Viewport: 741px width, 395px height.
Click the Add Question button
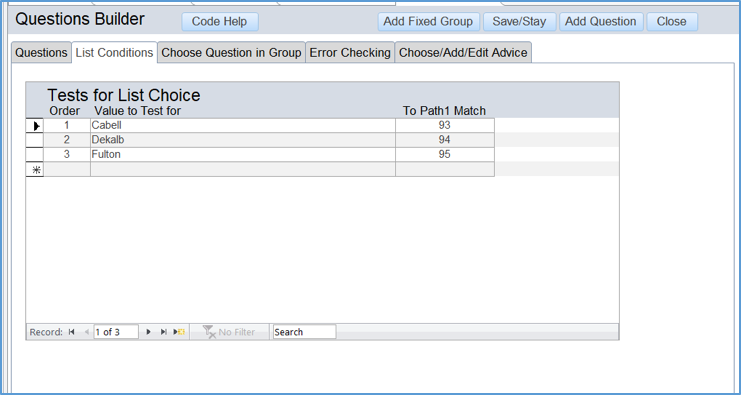click(601, 22)
